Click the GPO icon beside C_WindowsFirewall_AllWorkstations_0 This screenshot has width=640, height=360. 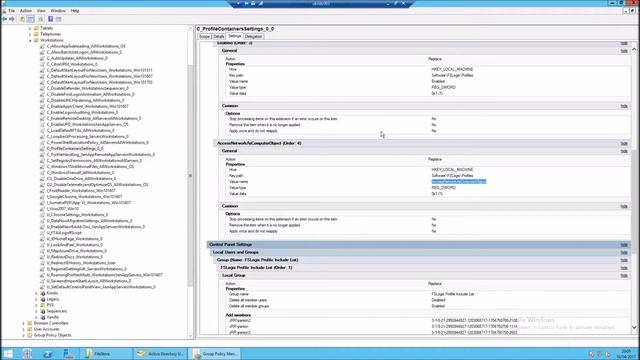click(42, 173)
